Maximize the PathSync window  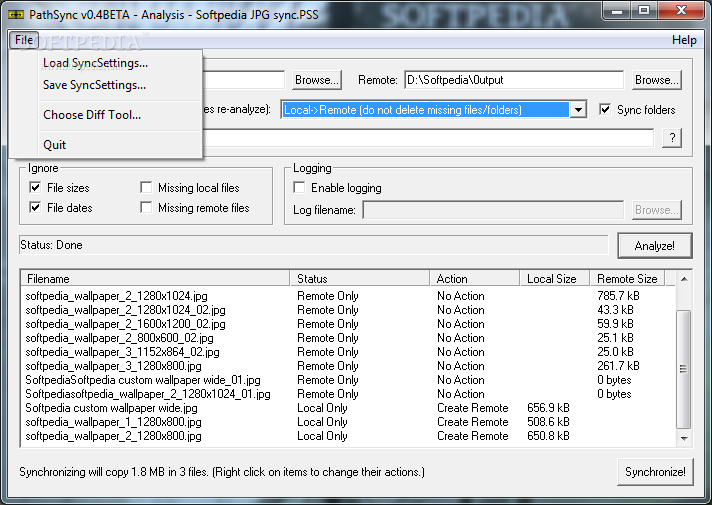643,10
